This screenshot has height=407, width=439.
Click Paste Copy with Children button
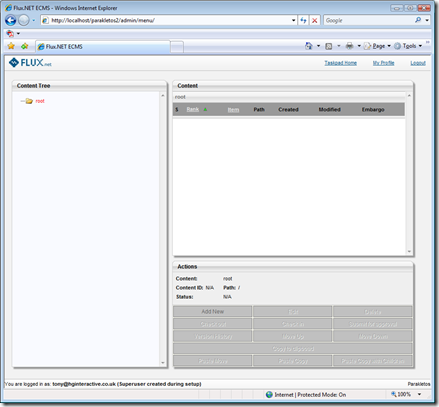373,361
